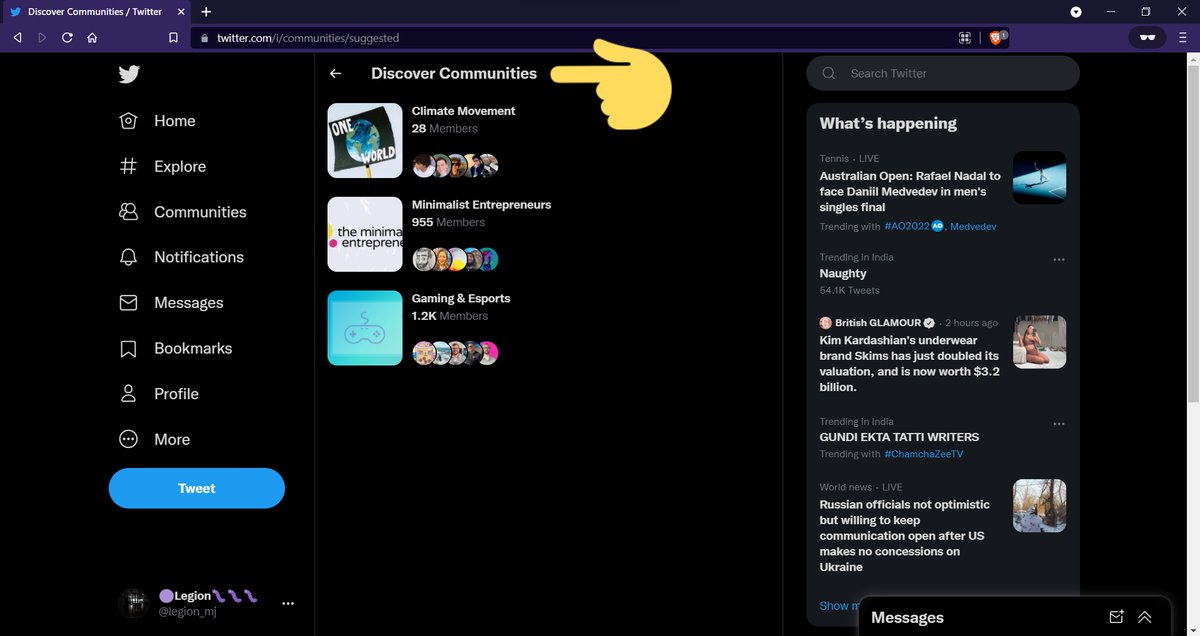
Task: Reload the page in browser toolbar
Action: click(x=67, y=38)
